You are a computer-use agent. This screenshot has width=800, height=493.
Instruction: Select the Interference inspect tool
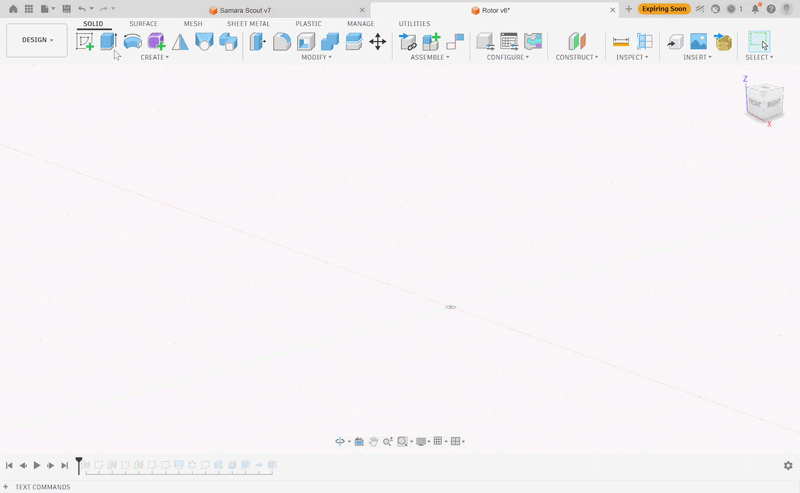click(644, 41)
